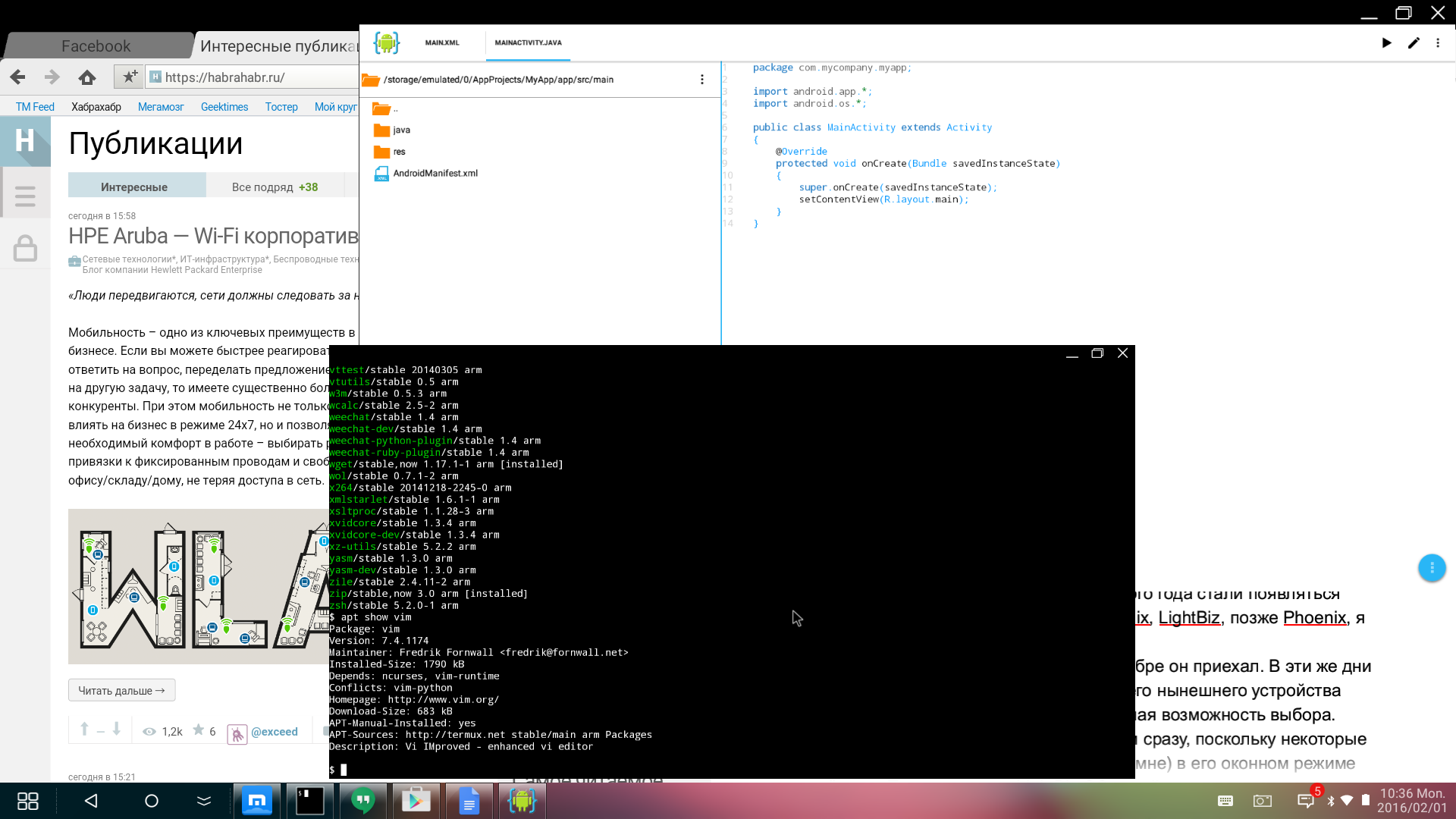The image size is (1456, 819).
Task: Go back in the browser
Action: 17,77
